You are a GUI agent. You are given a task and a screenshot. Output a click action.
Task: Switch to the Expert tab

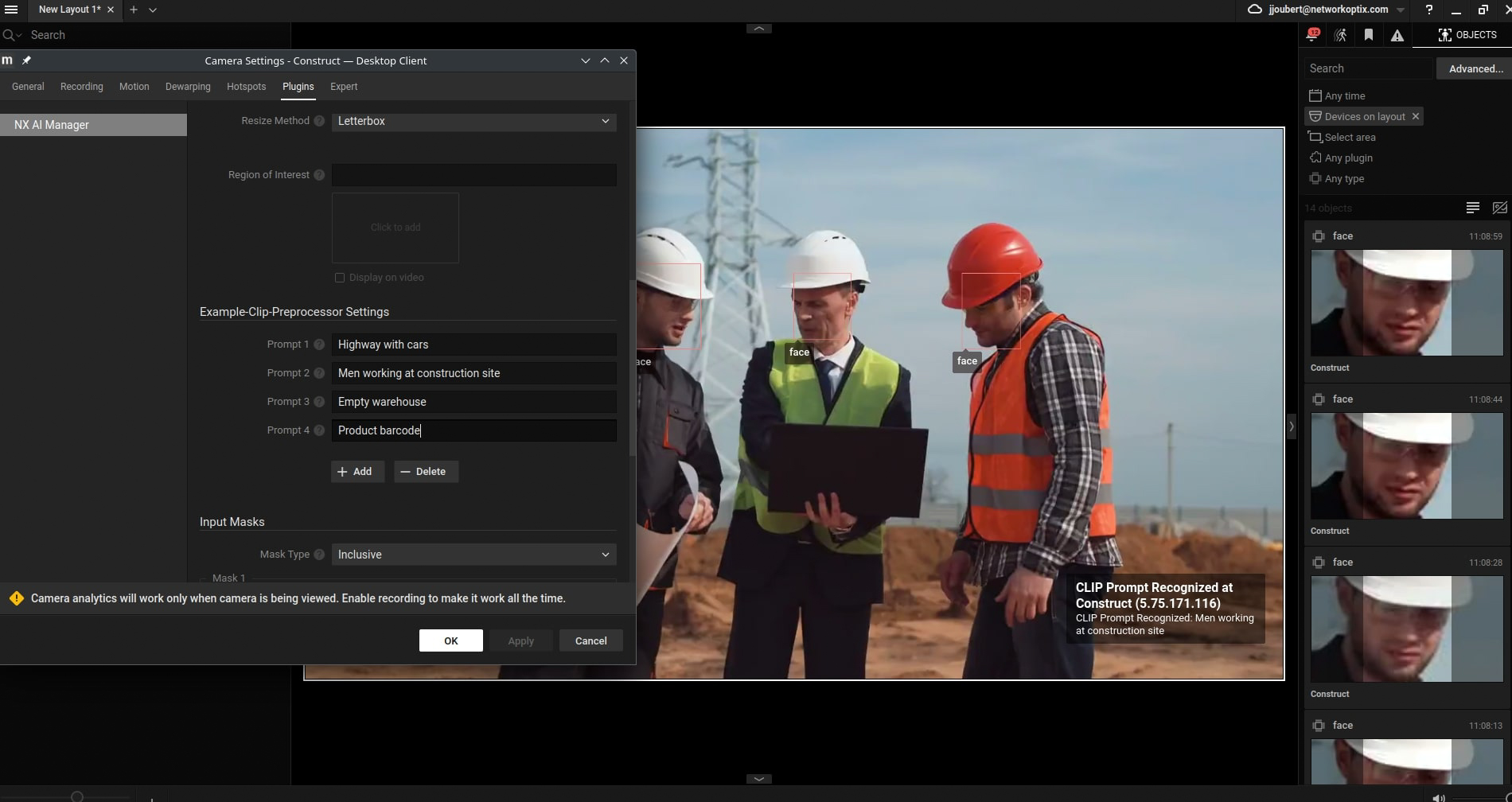tap(344, 86)
